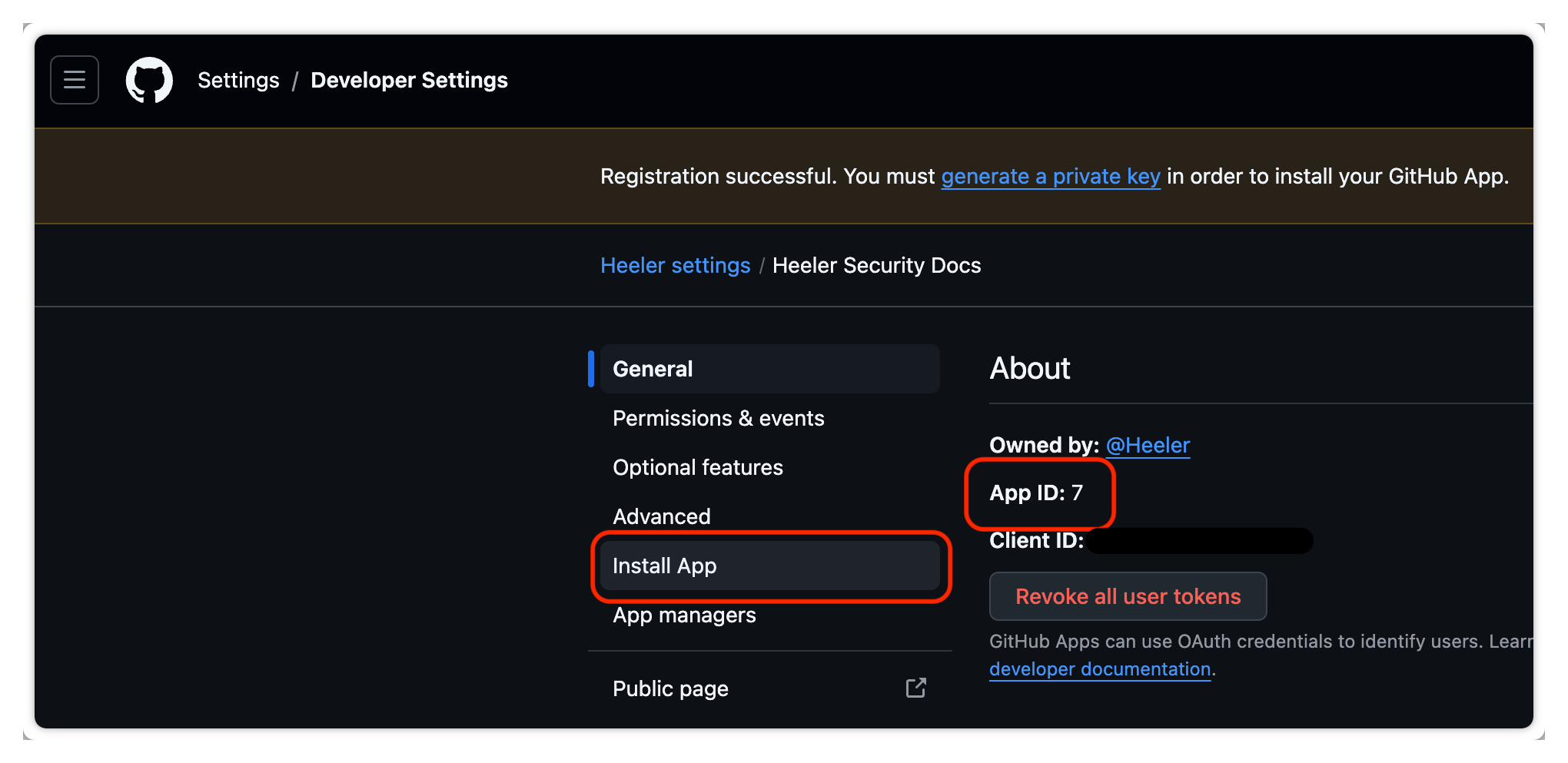
Task: Click Revoke all user tokens button
Action: [1128, 596]
